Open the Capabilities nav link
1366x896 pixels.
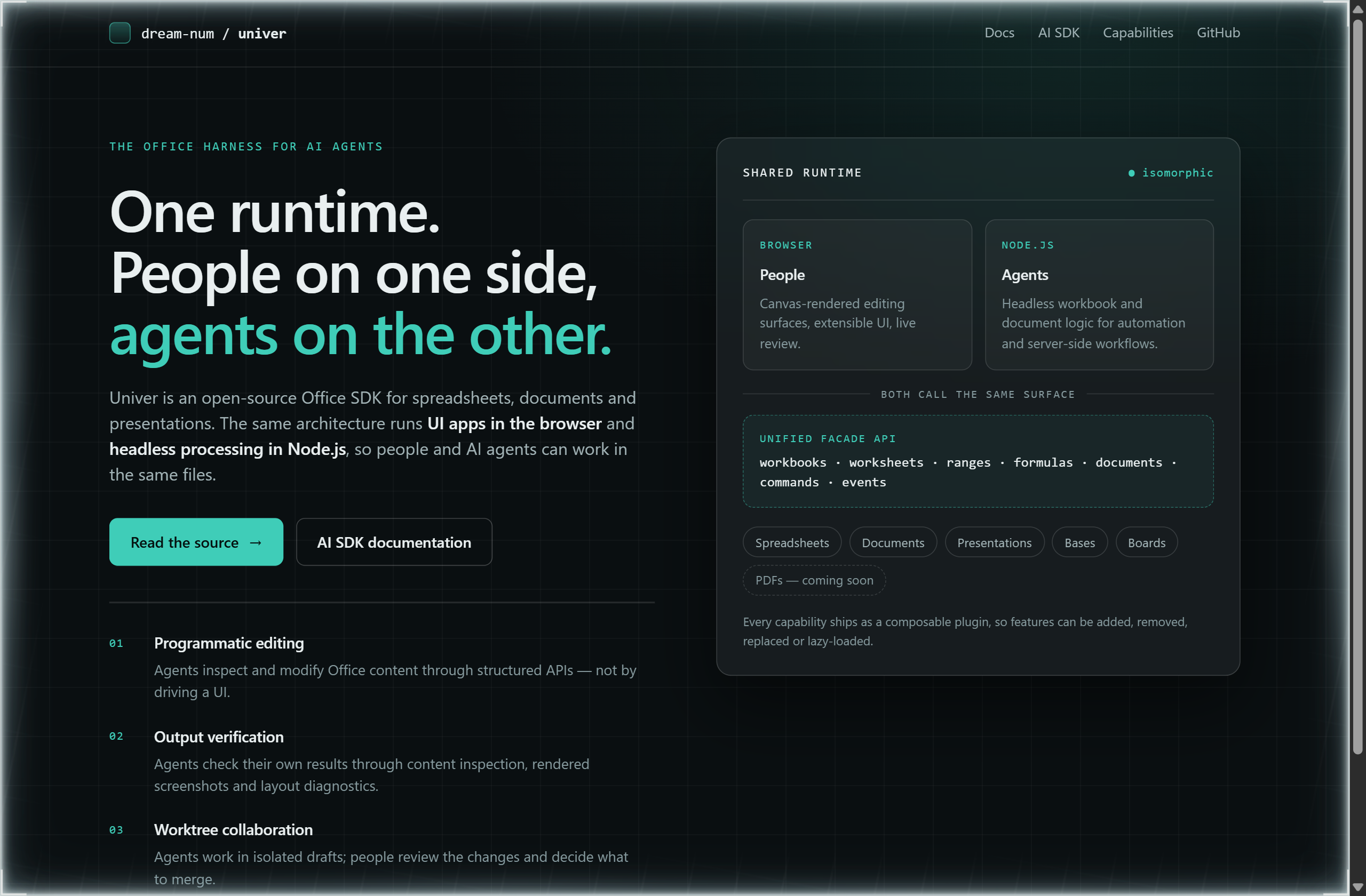pos(1138,33)
